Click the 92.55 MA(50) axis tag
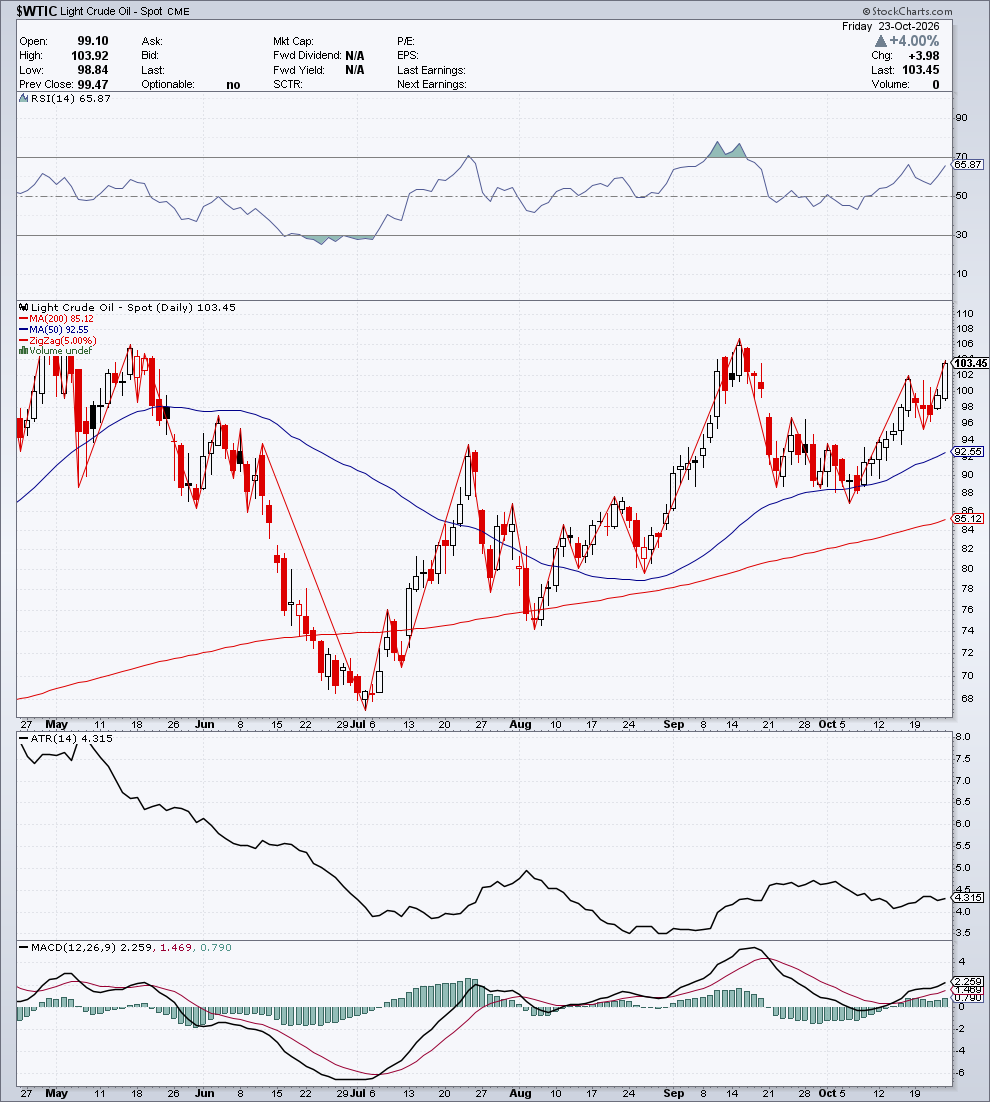Image resolution: width=990 pixels, height=1102 pixels. coord(968,451)
